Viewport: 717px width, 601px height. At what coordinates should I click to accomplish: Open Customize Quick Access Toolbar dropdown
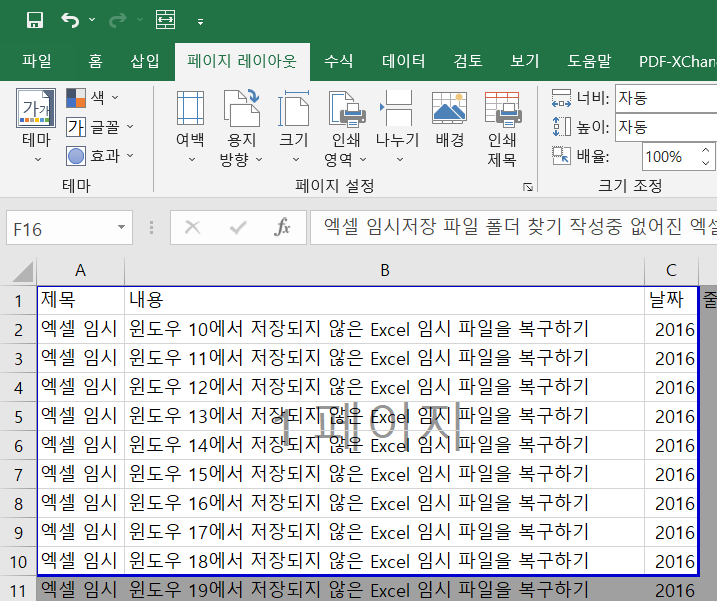pyautogui.click(x=200, y=21)
